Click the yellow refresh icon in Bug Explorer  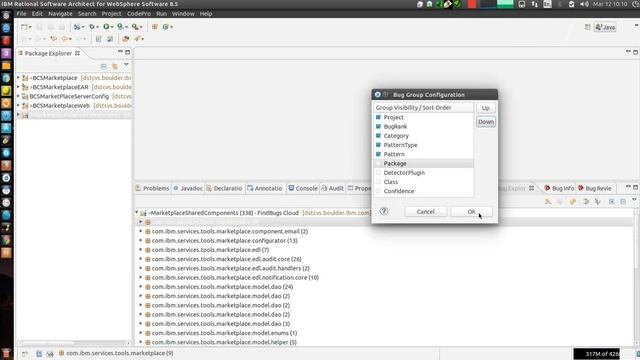click(573, 202)
